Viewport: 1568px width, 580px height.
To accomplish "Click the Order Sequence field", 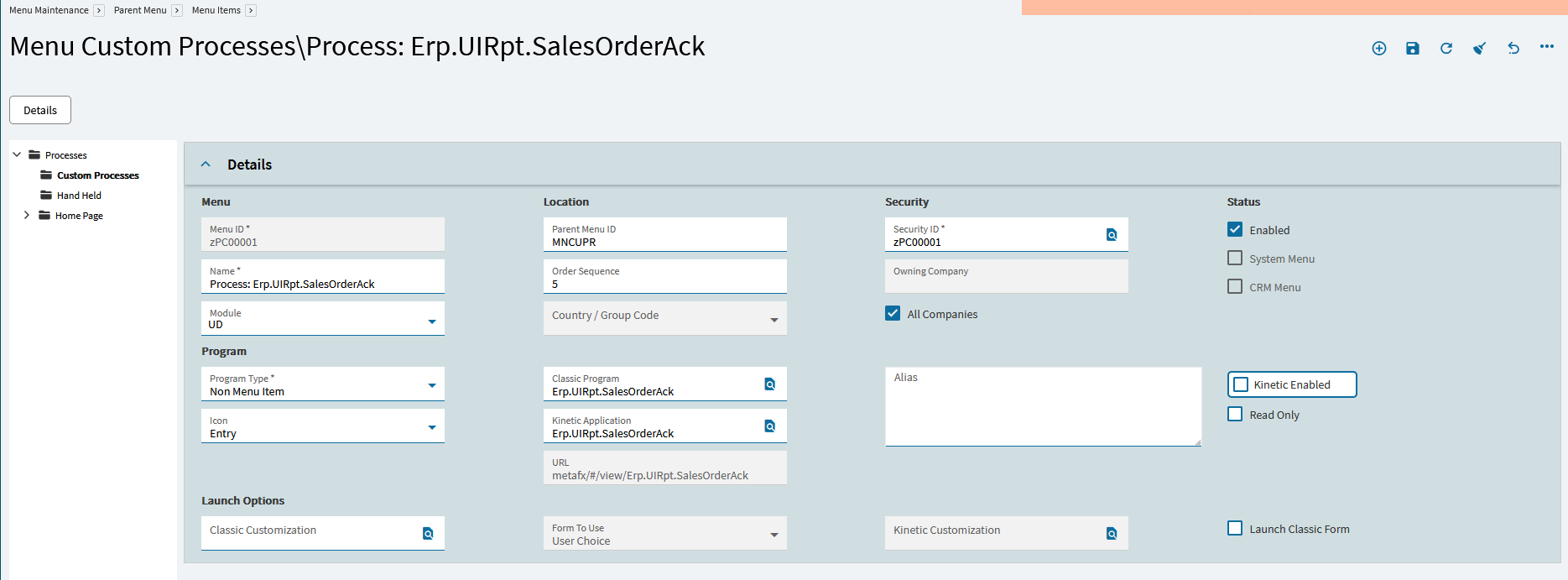I will [665, 277].
